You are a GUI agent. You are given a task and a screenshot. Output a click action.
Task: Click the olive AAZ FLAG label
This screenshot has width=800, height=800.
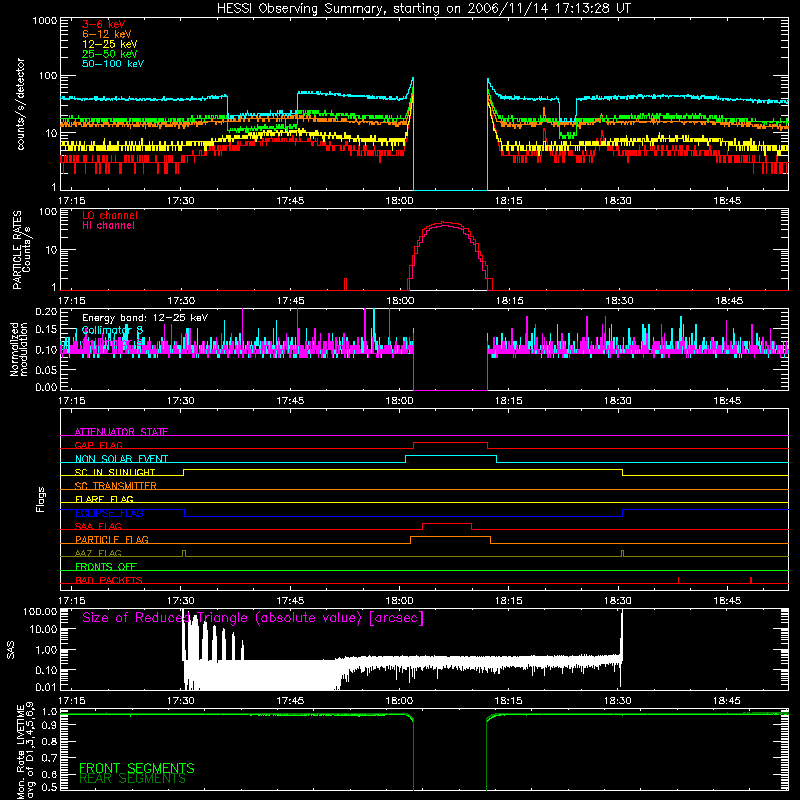[98, 553]
